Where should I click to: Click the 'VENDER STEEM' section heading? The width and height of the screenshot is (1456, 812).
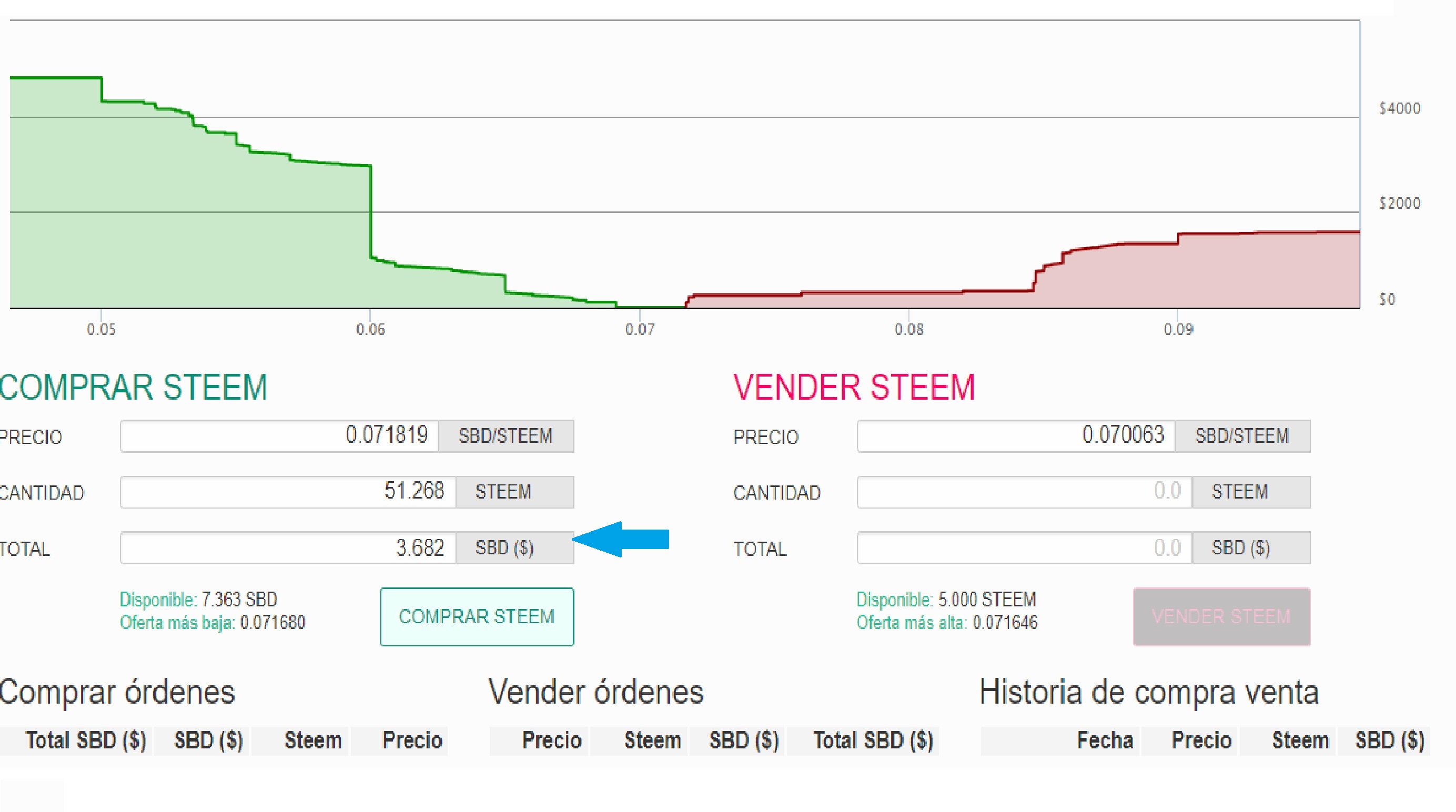(x=854, y=388)
